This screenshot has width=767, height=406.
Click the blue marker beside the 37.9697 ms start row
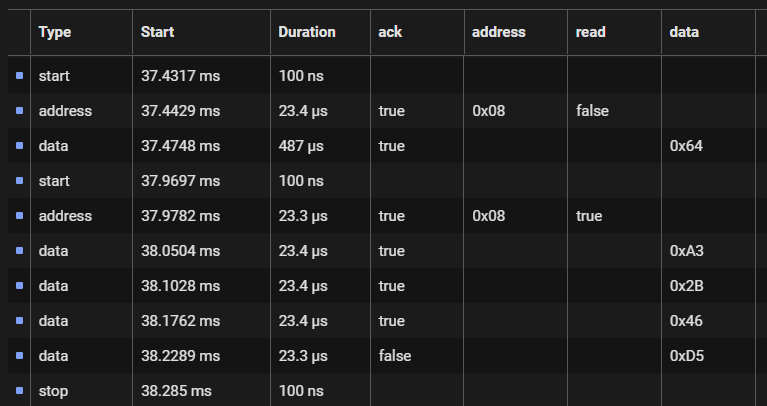[18, 181]
